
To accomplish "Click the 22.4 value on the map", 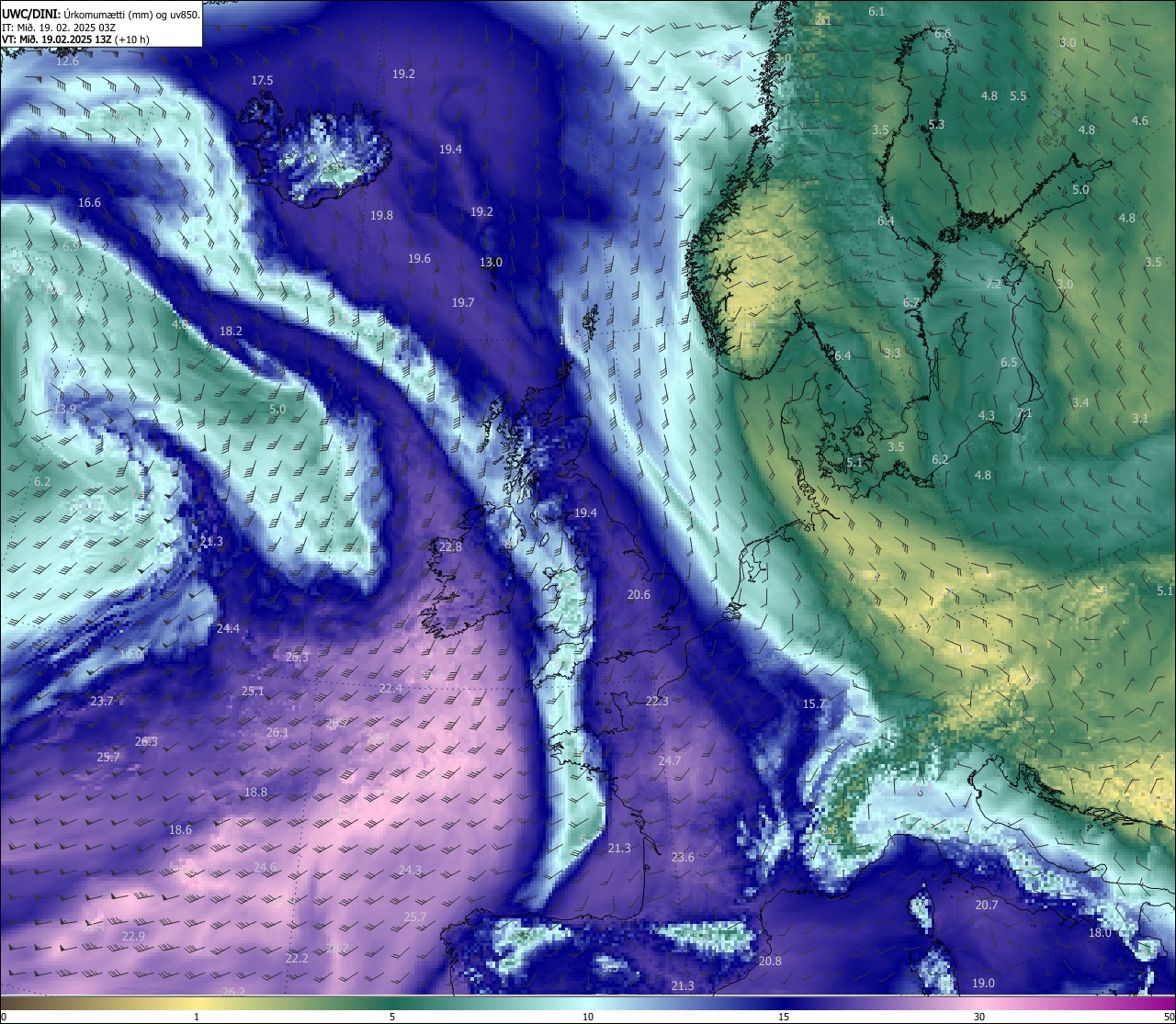I will (390, 689).
